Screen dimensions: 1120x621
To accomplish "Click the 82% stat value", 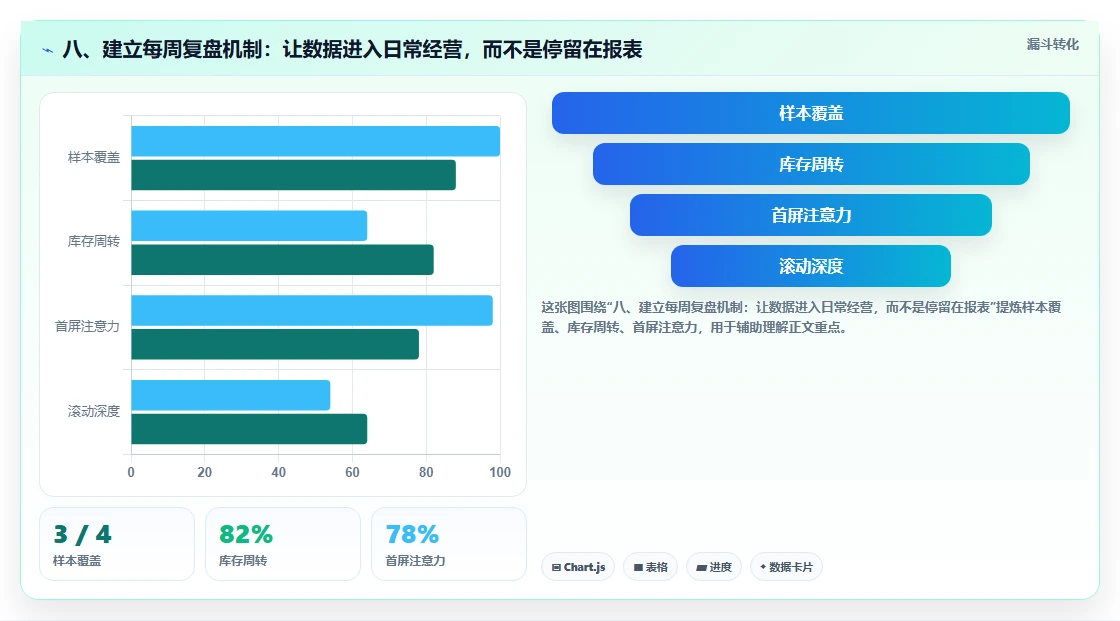I will pyautogui.click(x=246, y=535).
